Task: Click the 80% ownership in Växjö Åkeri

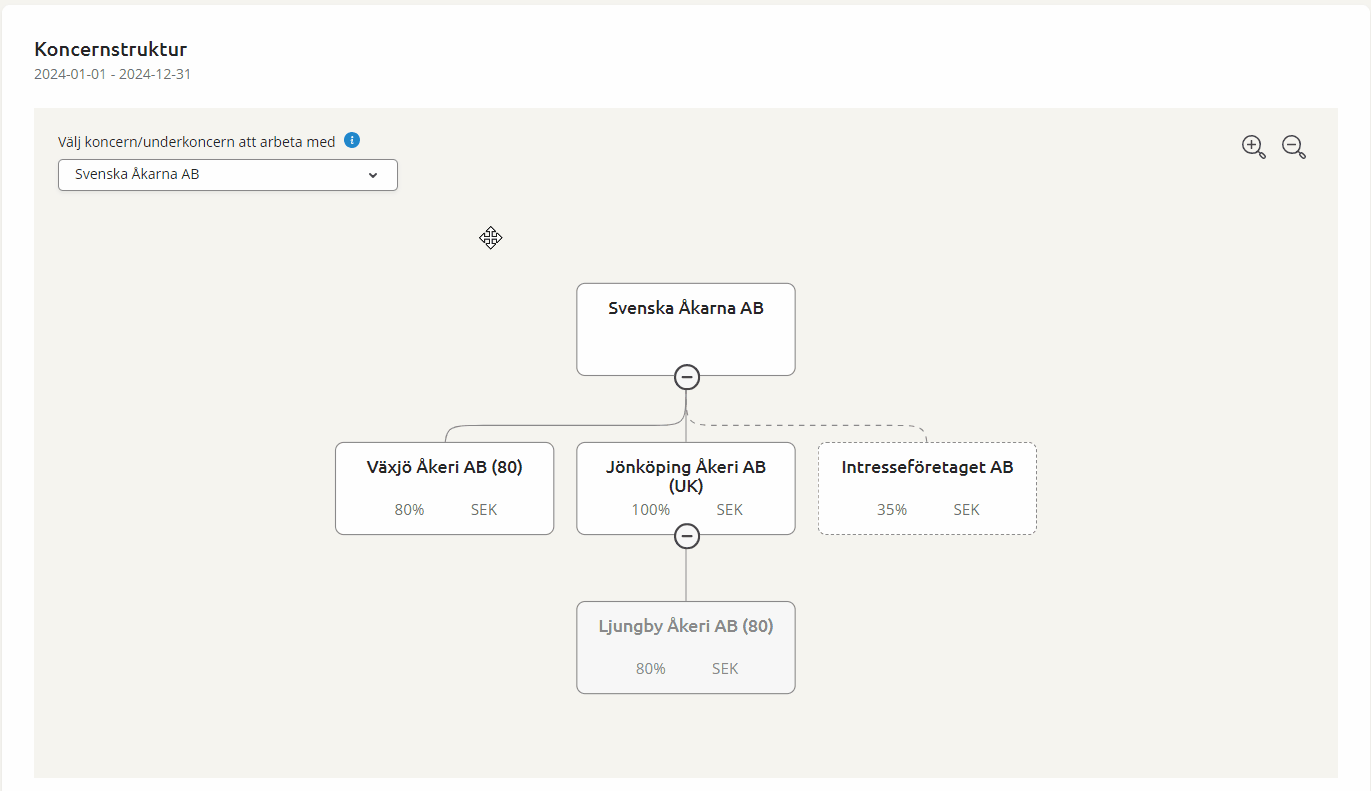Action: [409, 510]
